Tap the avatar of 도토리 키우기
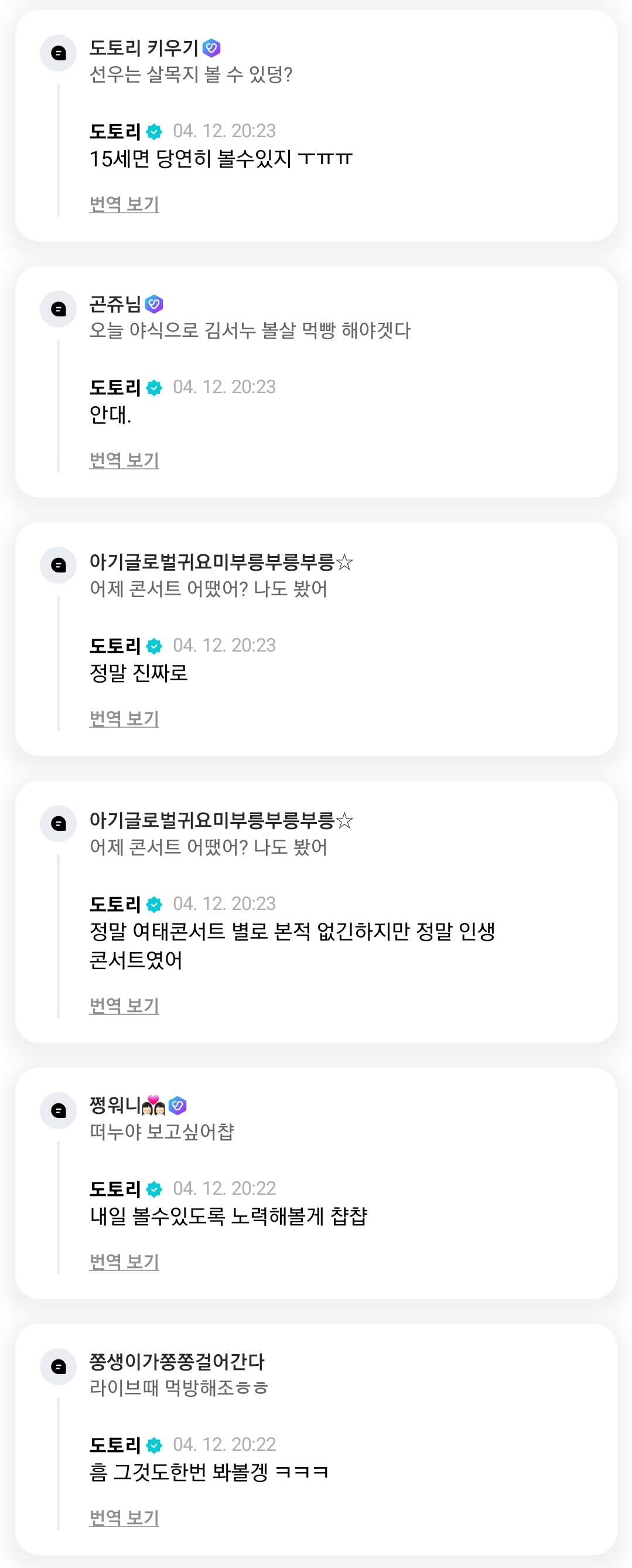Image resolution: width=632 pixels, height=1568 pixels. [59, 53]
